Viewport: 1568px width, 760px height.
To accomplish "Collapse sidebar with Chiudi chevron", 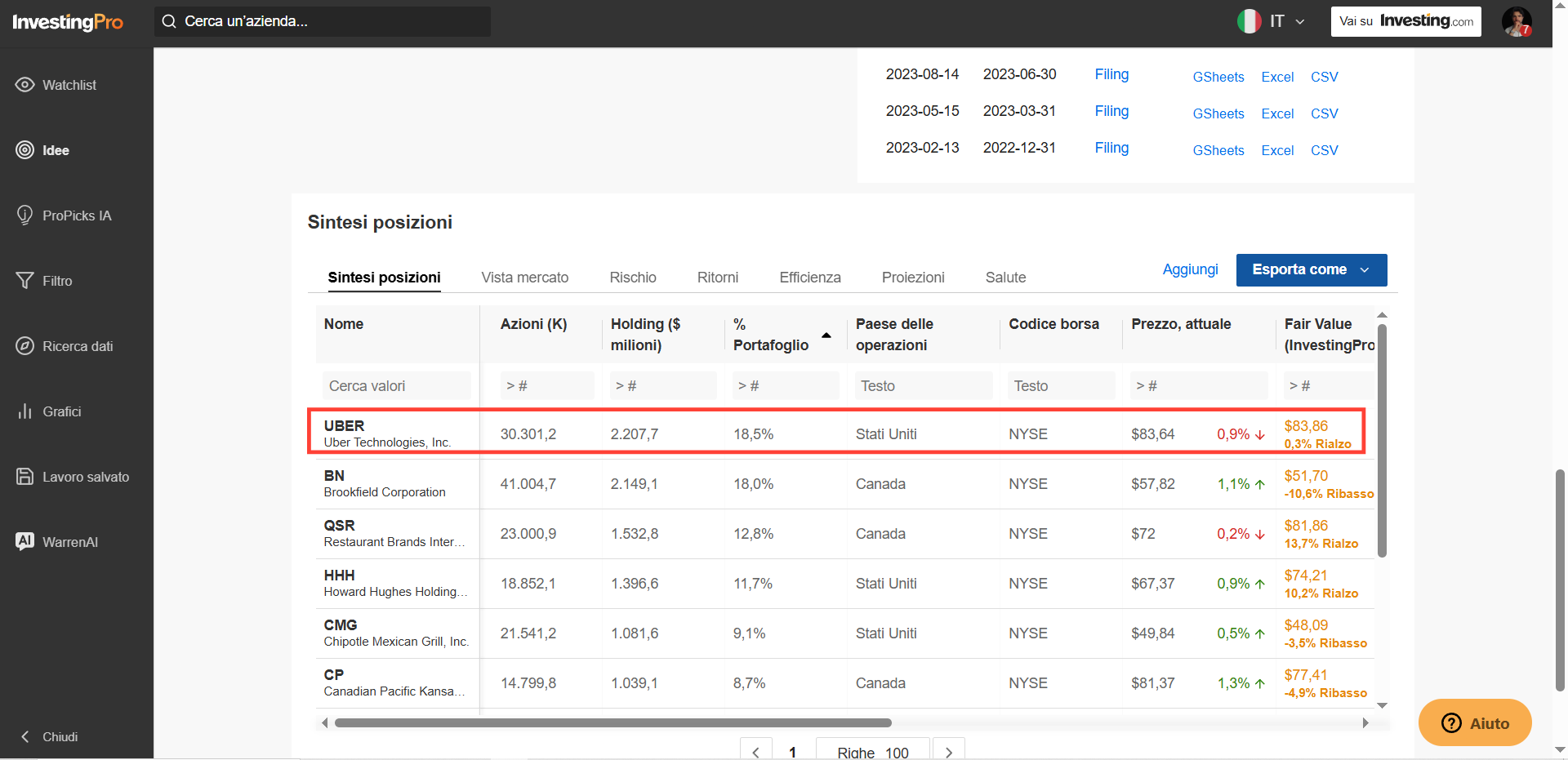I will tap(25, 737).
